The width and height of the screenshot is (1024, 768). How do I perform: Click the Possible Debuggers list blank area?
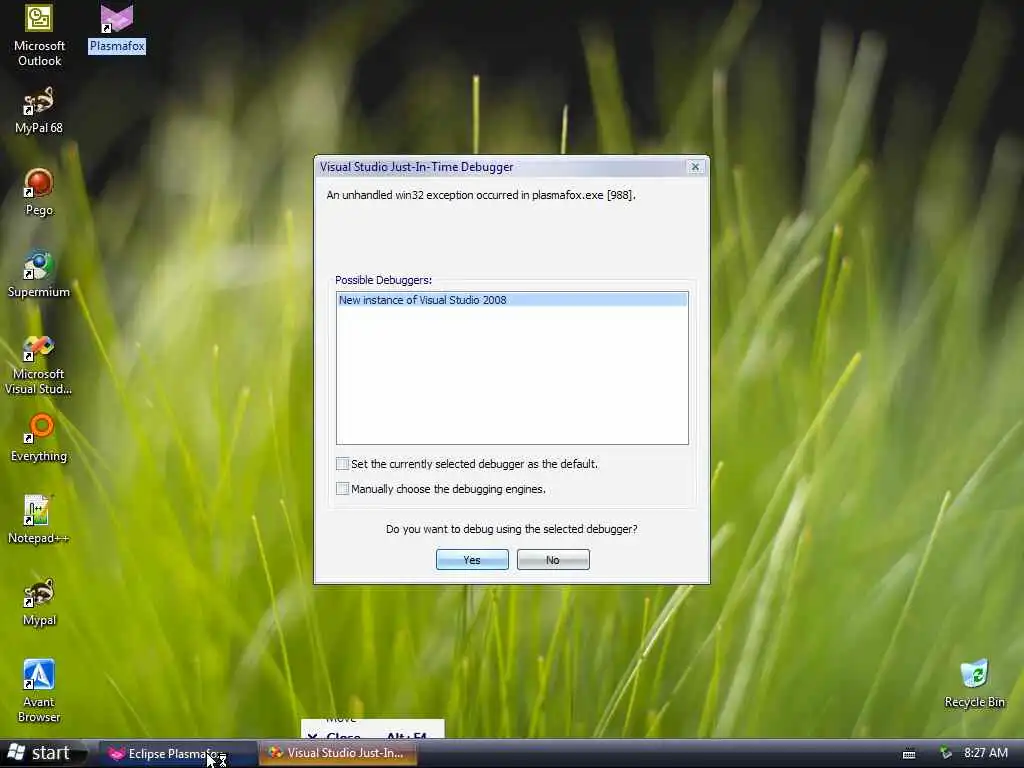512,376
